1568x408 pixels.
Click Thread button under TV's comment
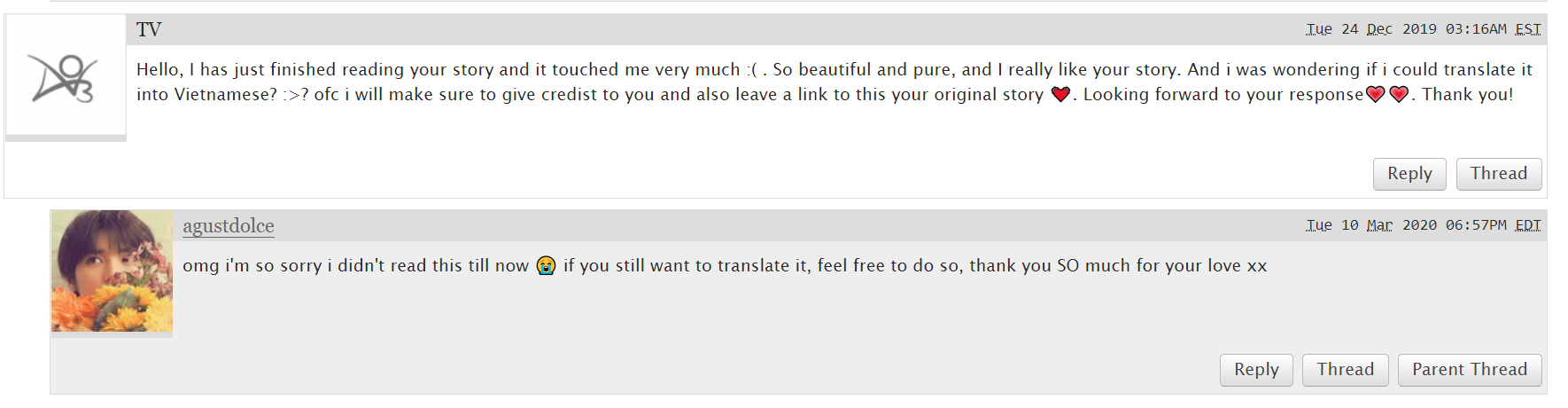[1498, 174]
